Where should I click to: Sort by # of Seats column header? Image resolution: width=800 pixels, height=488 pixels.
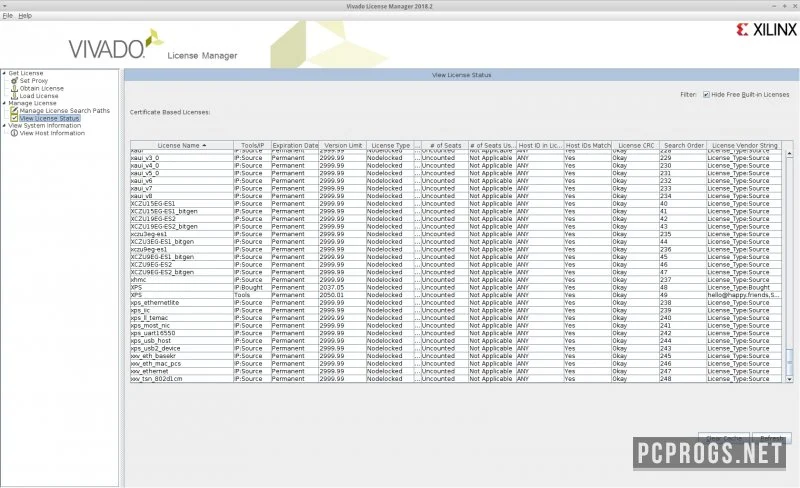pyautogui.click(x=445, y=145)
